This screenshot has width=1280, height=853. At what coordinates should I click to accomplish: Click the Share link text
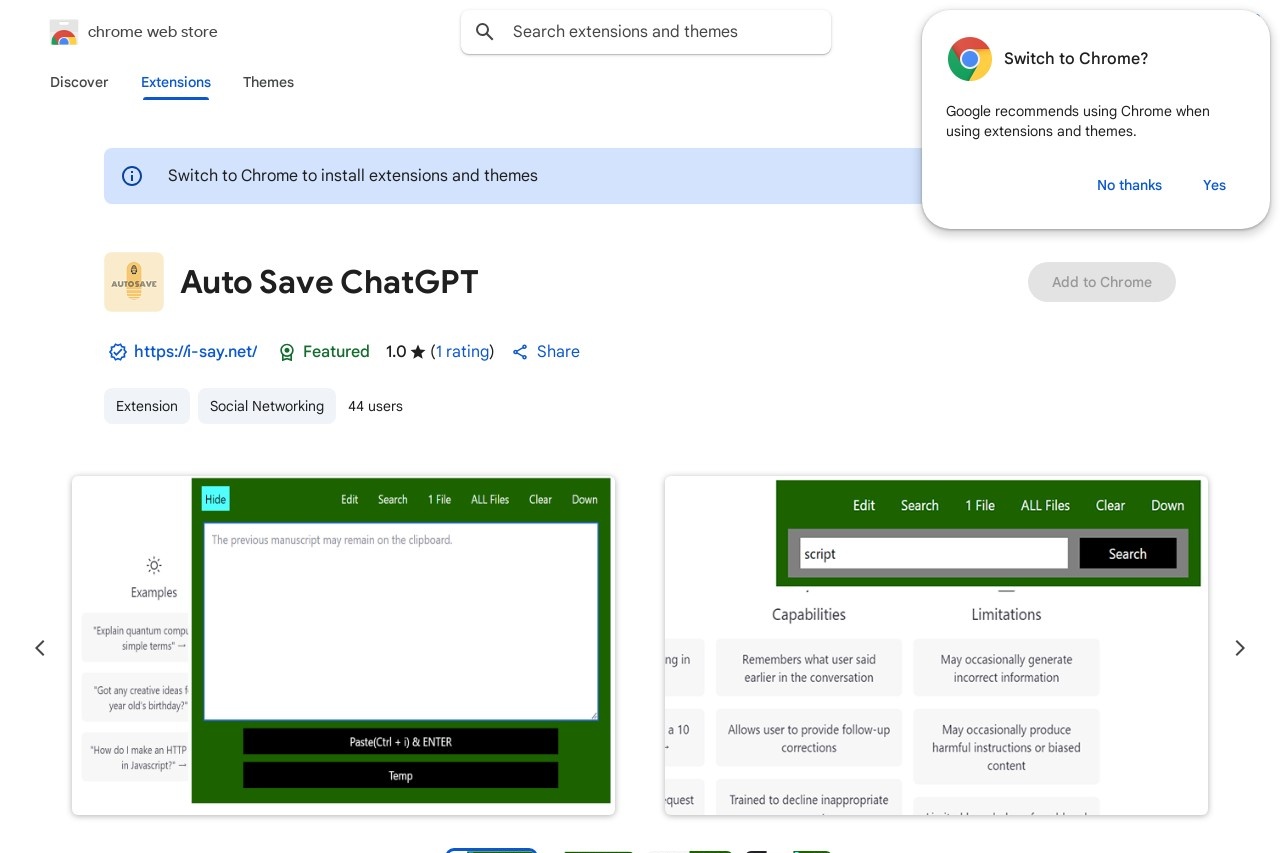(x=558, y=352)
